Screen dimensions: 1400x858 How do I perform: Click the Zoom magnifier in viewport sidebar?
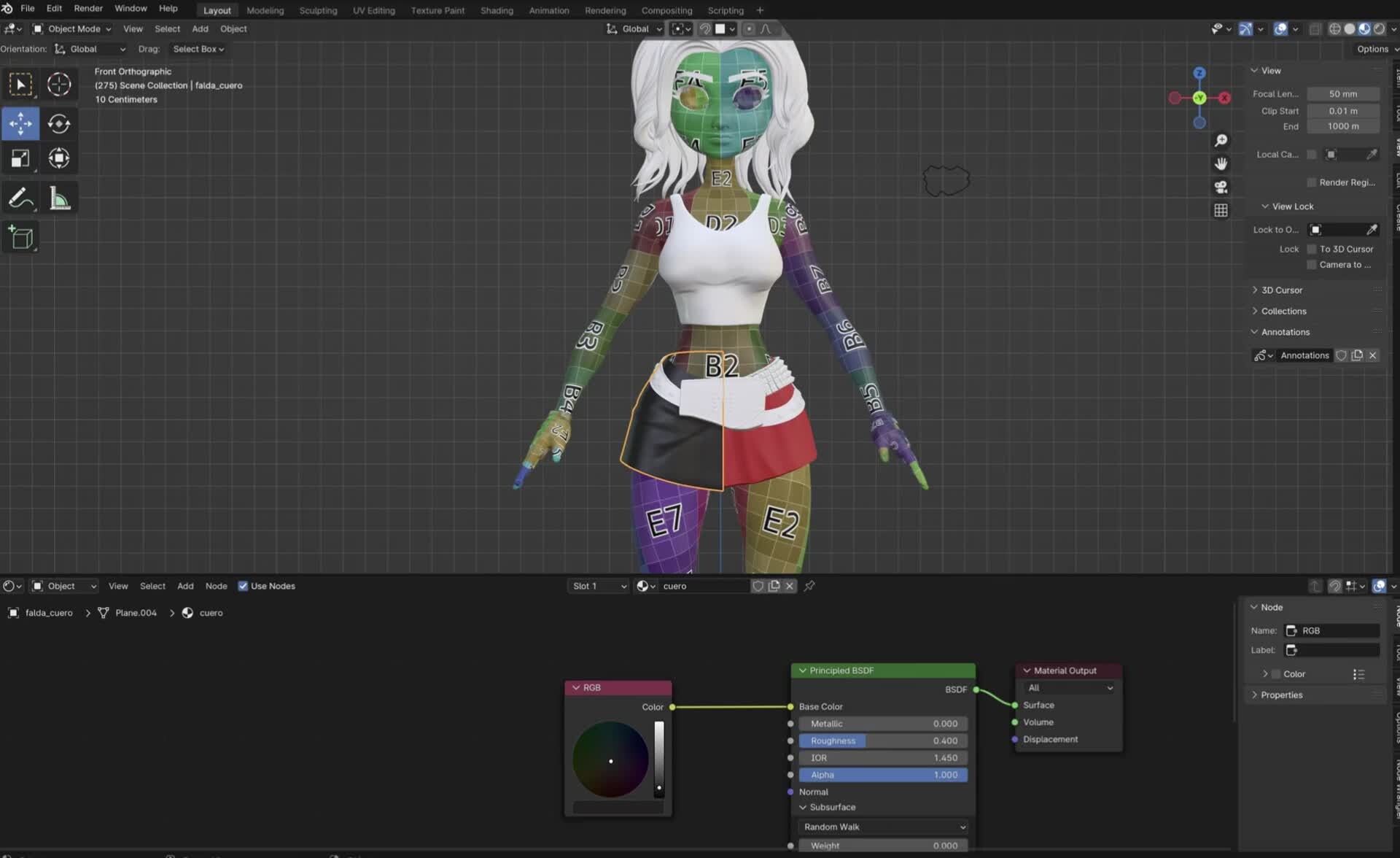tap(1221, 141)
